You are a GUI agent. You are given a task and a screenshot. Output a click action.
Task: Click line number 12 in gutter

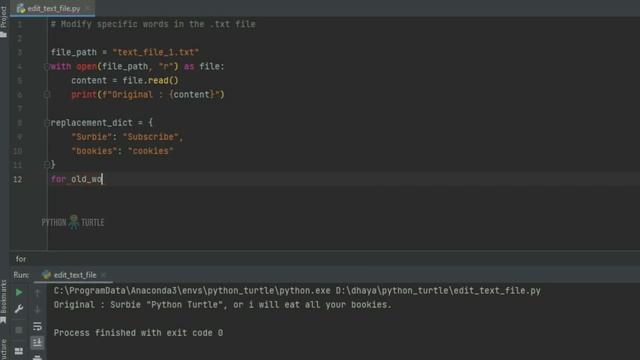click(x=18, y=179)
